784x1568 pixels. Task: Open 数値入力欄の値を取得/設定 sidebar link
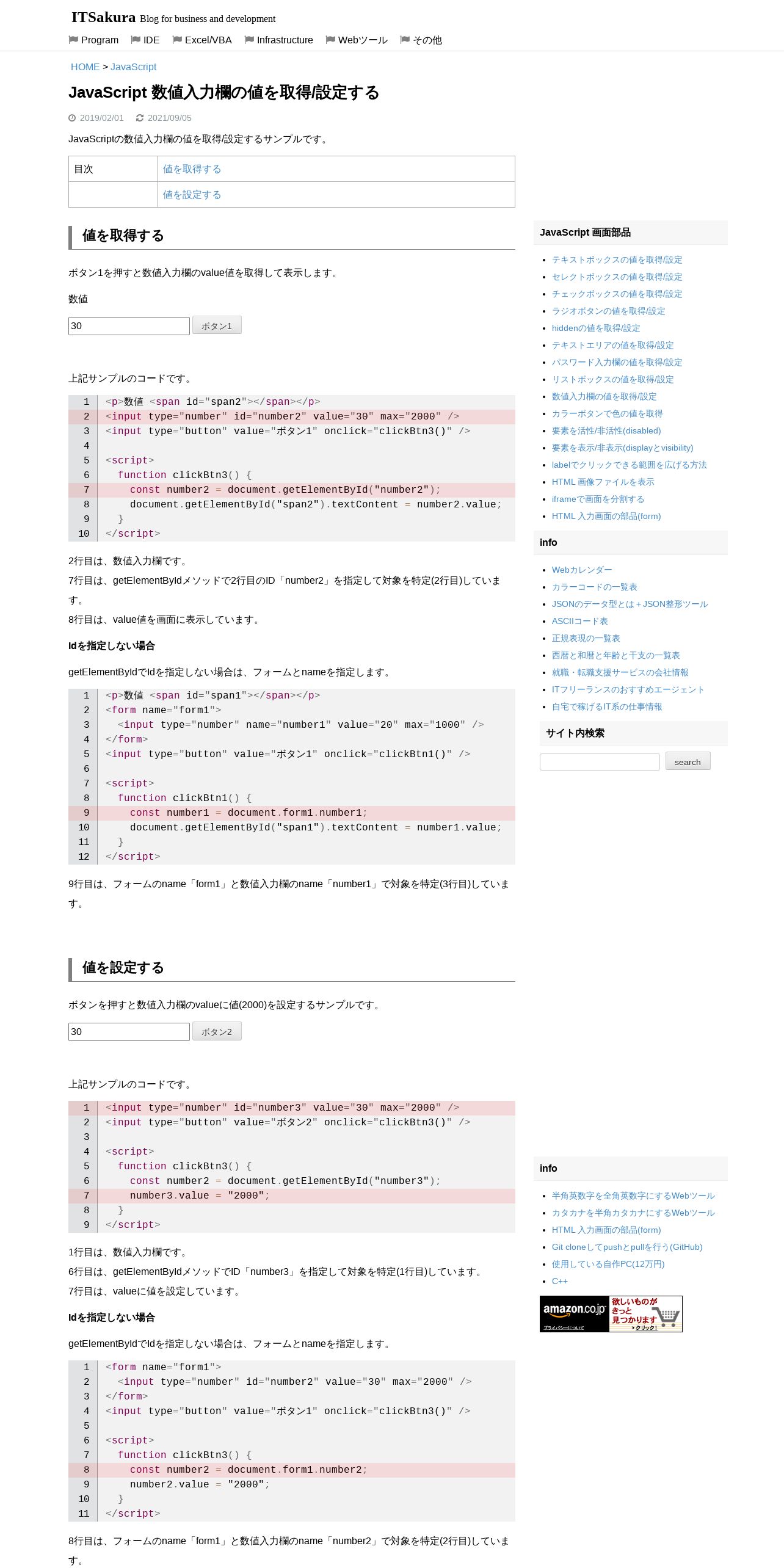tap(604, 397)
